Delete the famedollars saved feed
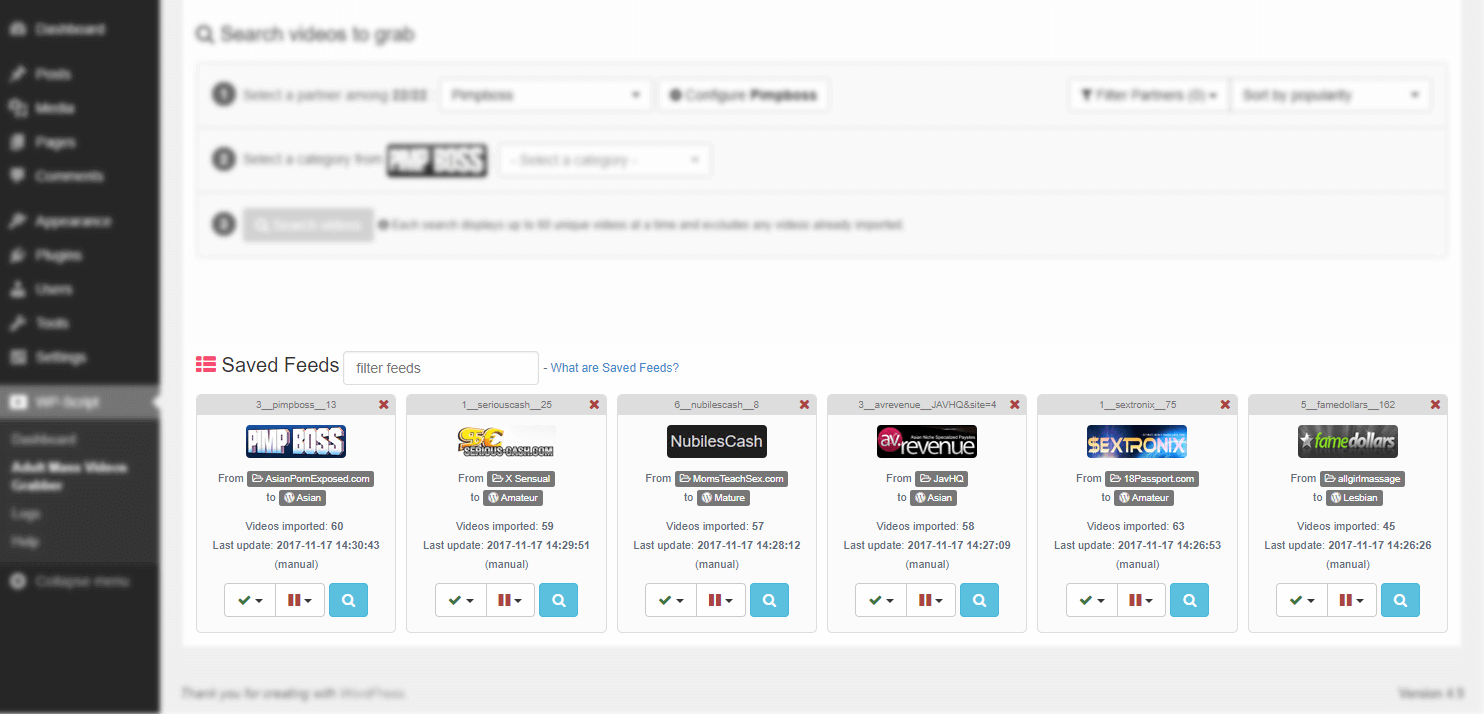 [x=1435, y=405]
